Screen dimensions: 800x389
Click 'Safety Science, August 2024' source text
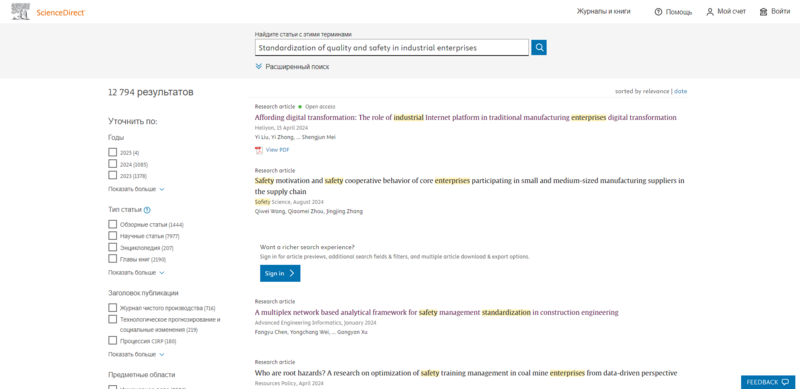point(288,202)
